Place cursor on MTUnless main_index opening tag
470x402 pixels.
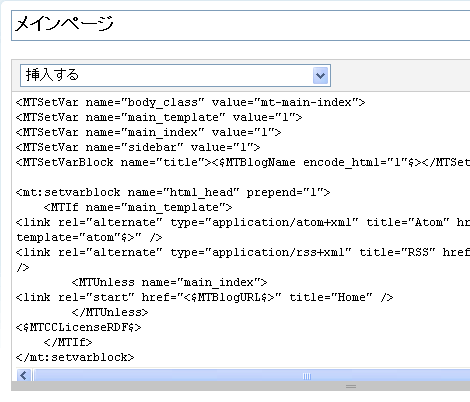(169, 282)
